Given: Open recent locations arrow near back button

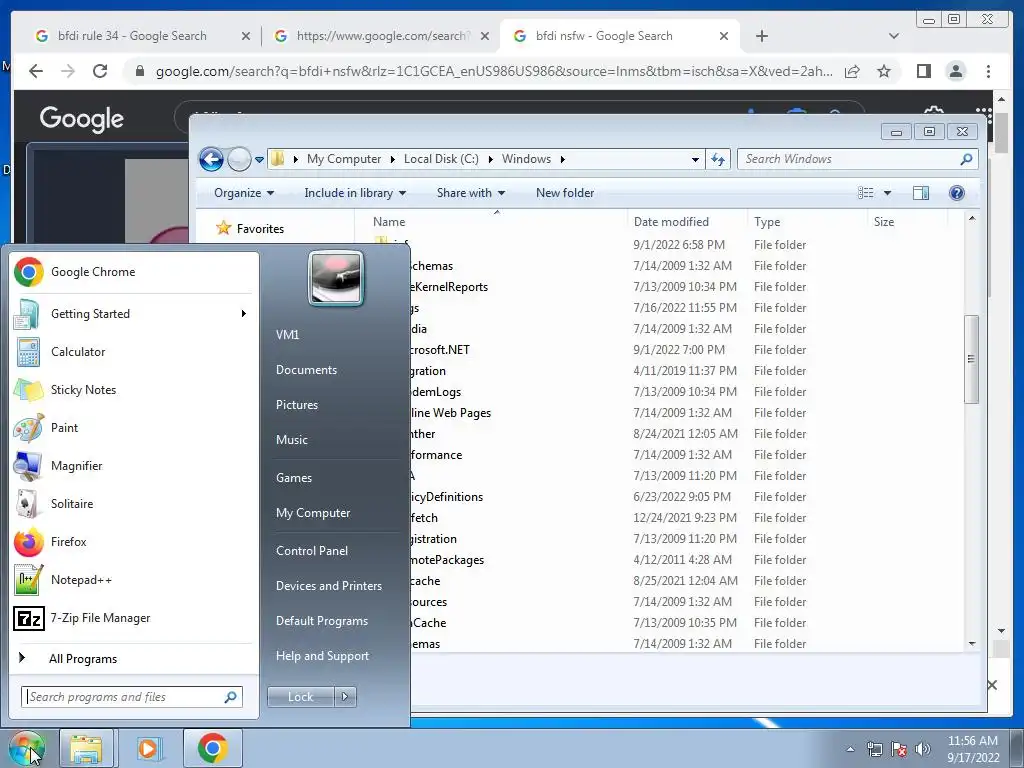Looking at the screenshot, I should [259, 159].
